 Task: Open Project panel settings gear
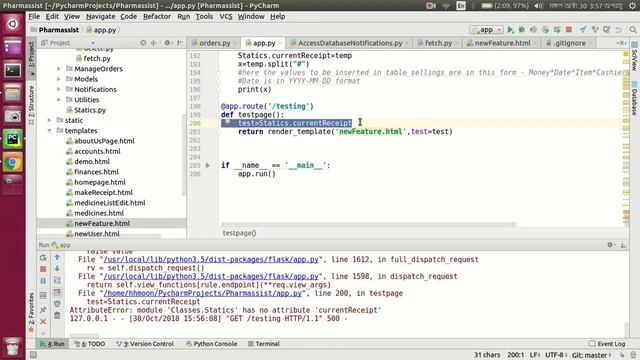pyautogui.click(x=167, y=42)
